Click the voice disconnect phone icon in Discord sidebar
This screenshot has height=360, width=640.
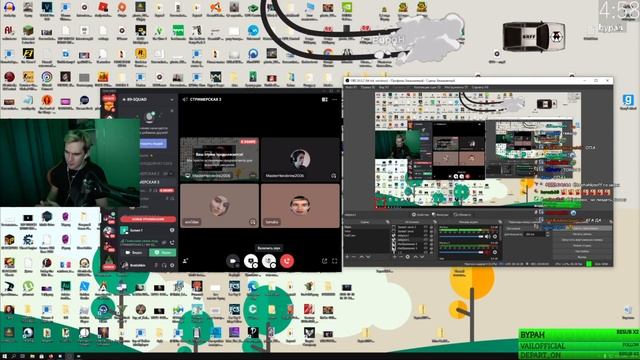[x=172, y=242]
